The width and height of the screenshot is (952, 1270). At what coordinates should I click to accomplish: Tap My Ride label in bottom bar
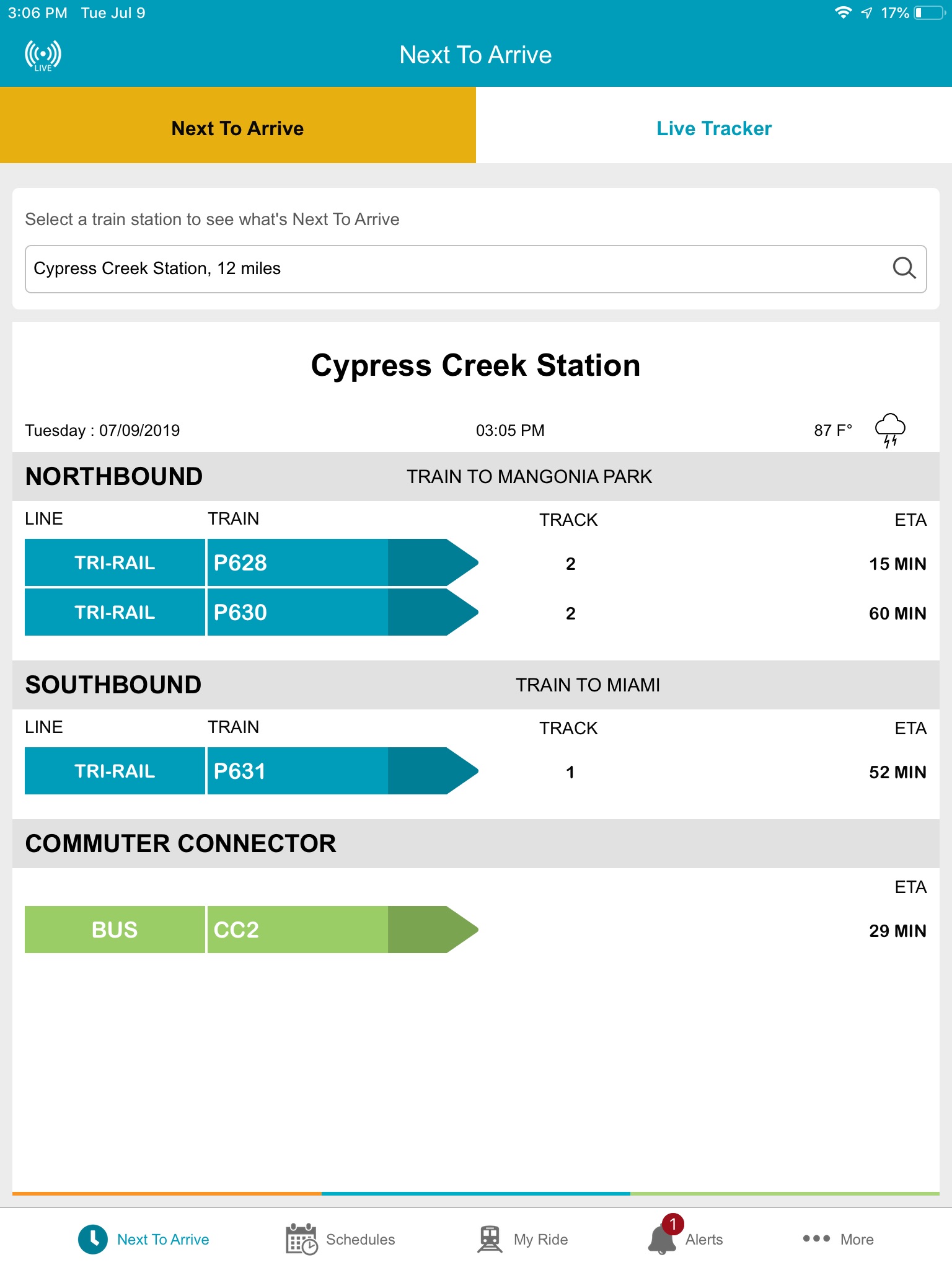540,1239
